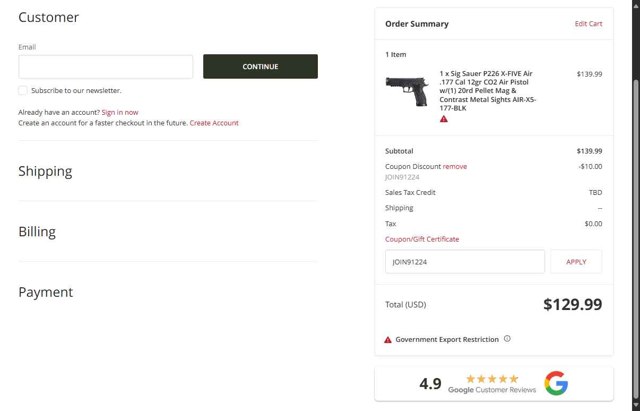Expand the Payment checkout section
Viewport: 640px width, 411px height.
pos(45,292)
